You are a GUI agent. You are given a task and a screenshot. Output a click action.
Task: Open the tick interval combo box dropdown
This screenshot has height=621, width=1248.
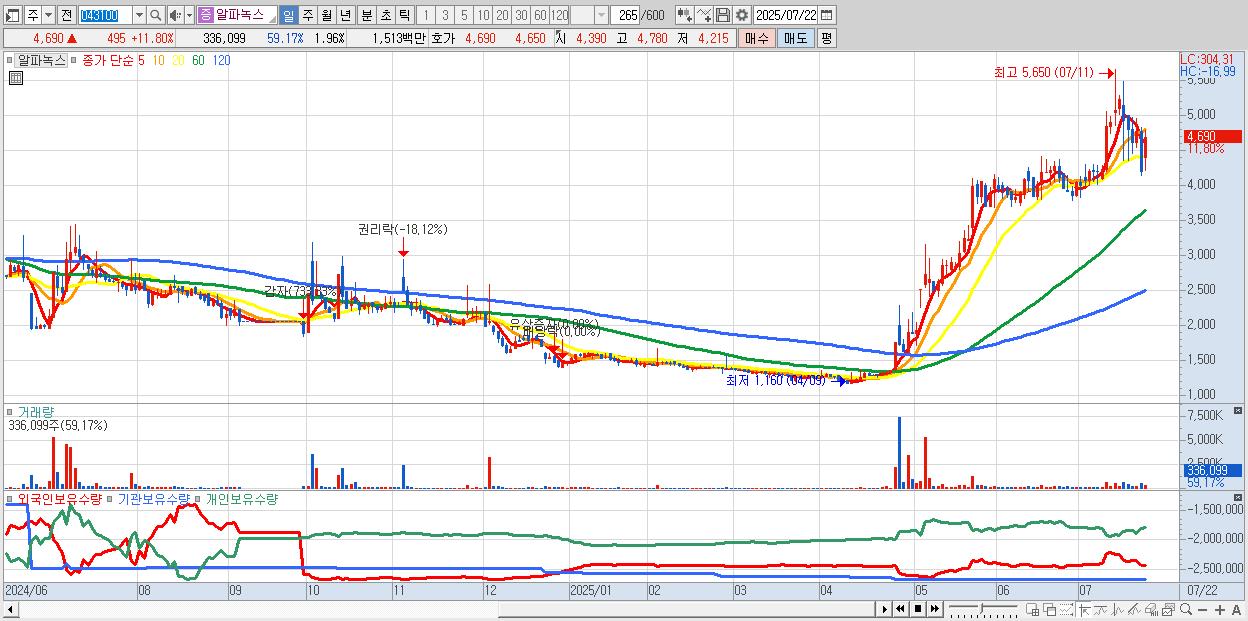[600, 15]
